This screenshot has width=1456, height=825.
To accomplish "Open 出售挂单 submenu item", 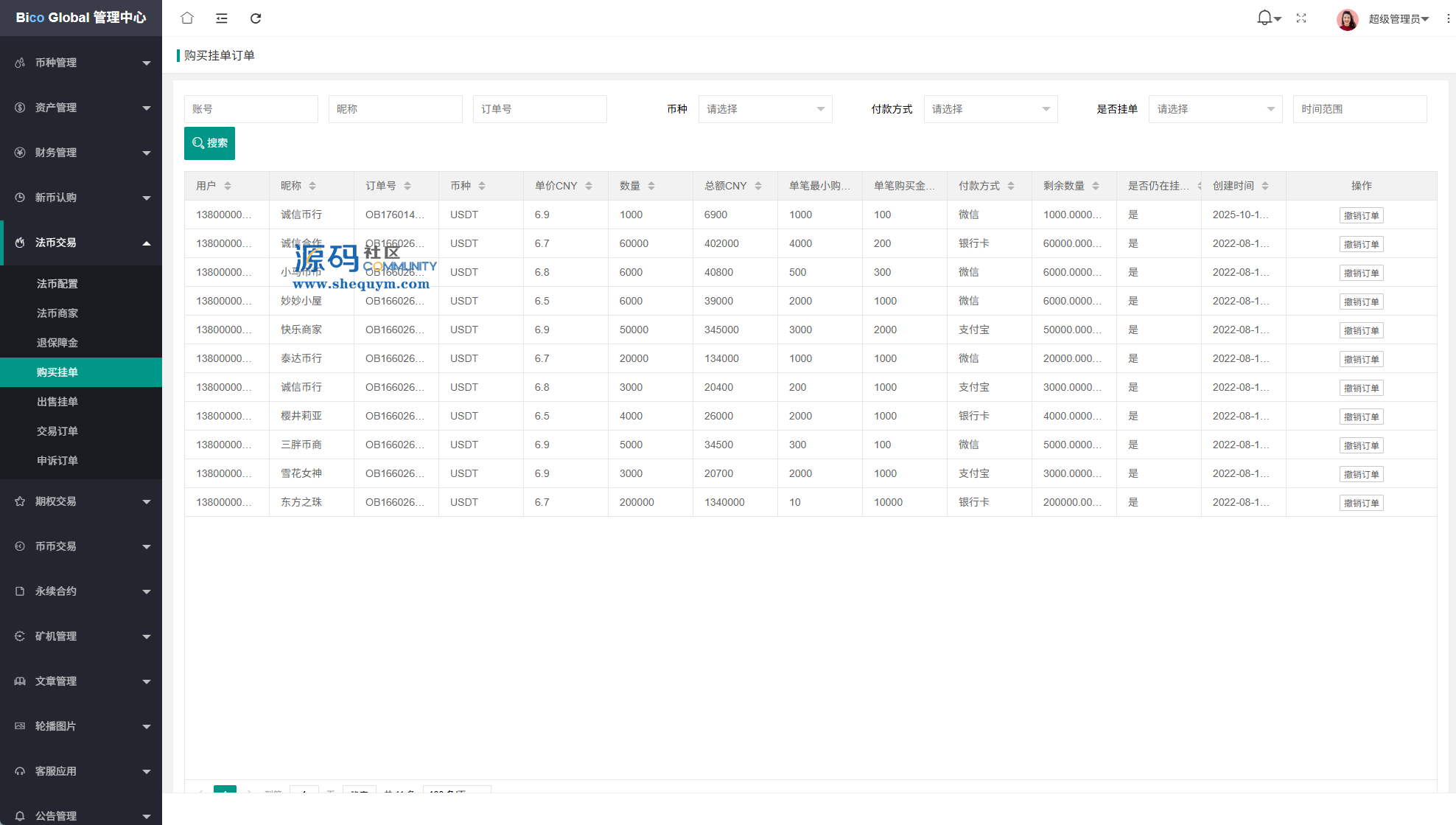I will pyautogui.click(x=57, y=402).
